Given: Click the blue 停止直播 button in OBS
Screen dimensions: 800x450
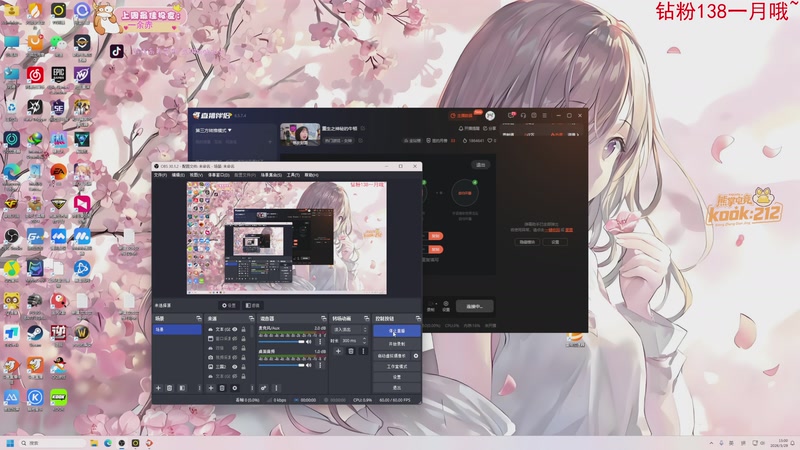Looking at the screenshot, I should coord(396,331).
